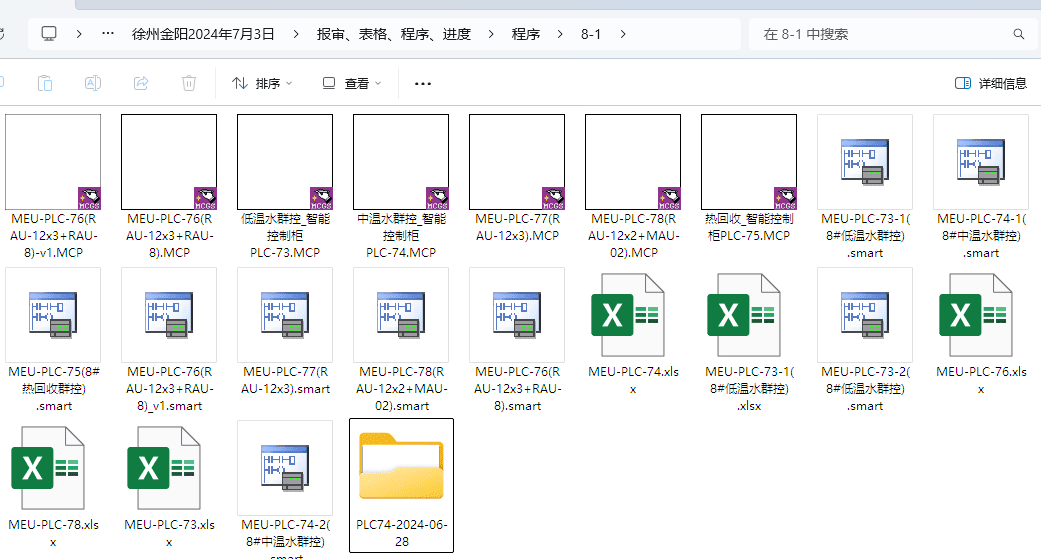Viewport: 1041px width, 559px height.
Task: Click file name MEU-PLC-76.xlsx text
Action: coord(981,380)
